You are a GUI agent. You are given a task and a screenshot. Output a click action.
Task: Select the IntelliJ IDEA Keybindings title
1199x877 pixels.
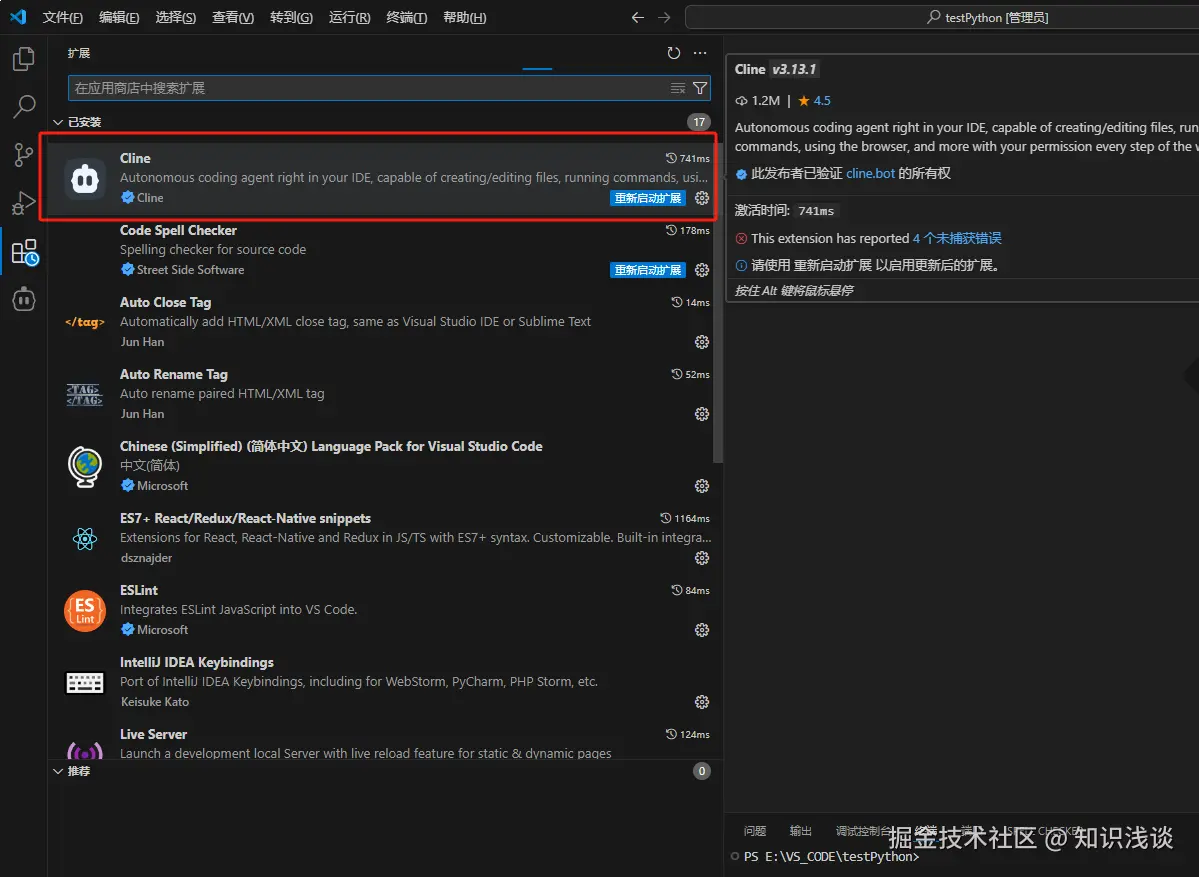(197, 662)
